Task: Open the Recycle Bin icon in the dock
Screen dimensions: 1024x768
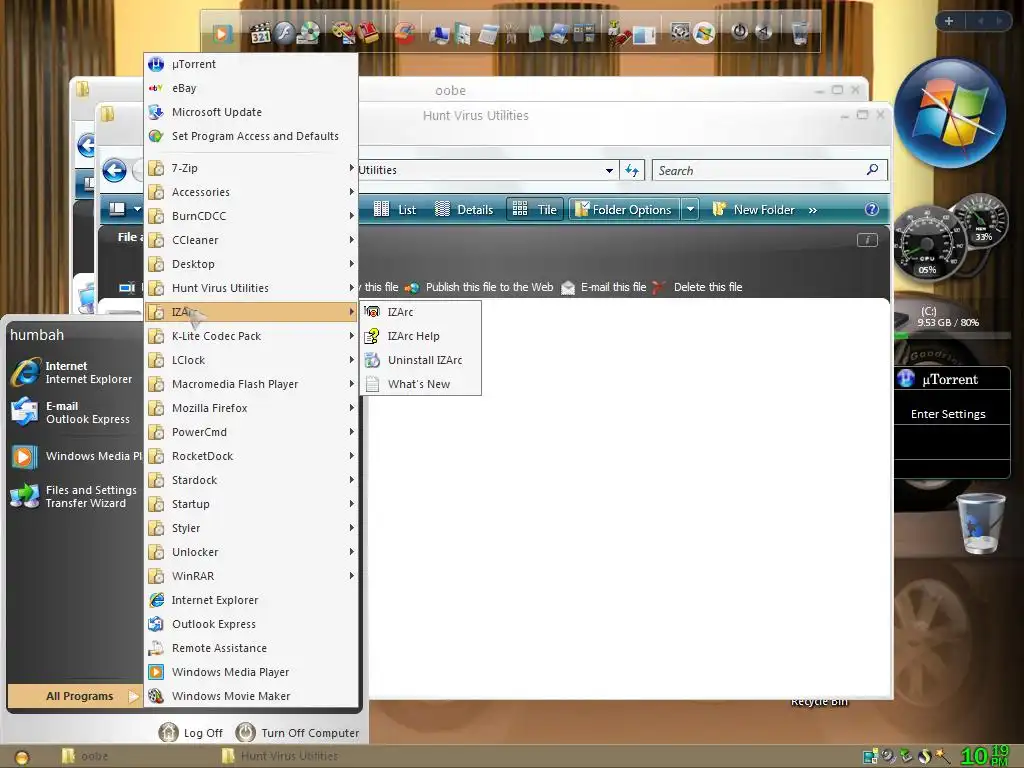Action: [x=799, y=33]
